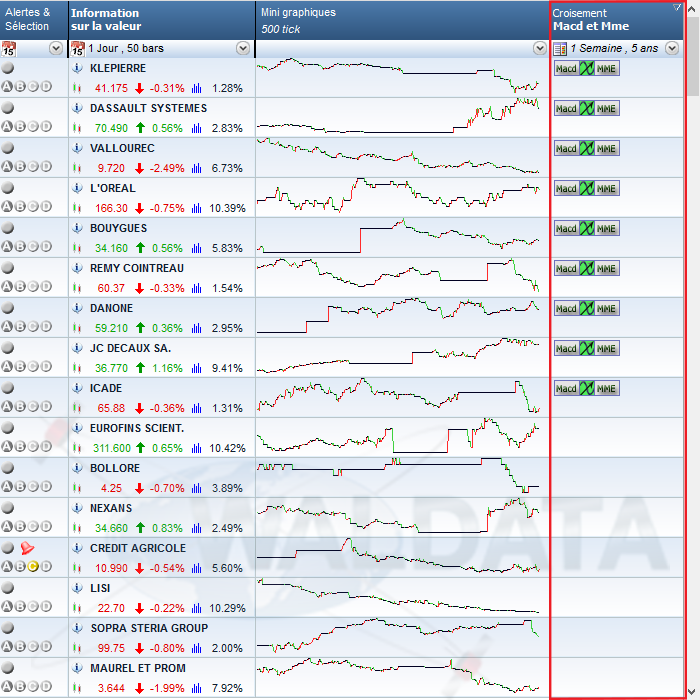Toggle selection D for VALLOUREC
The height and width of the screenshot is (700, 700).
(46, 167)
